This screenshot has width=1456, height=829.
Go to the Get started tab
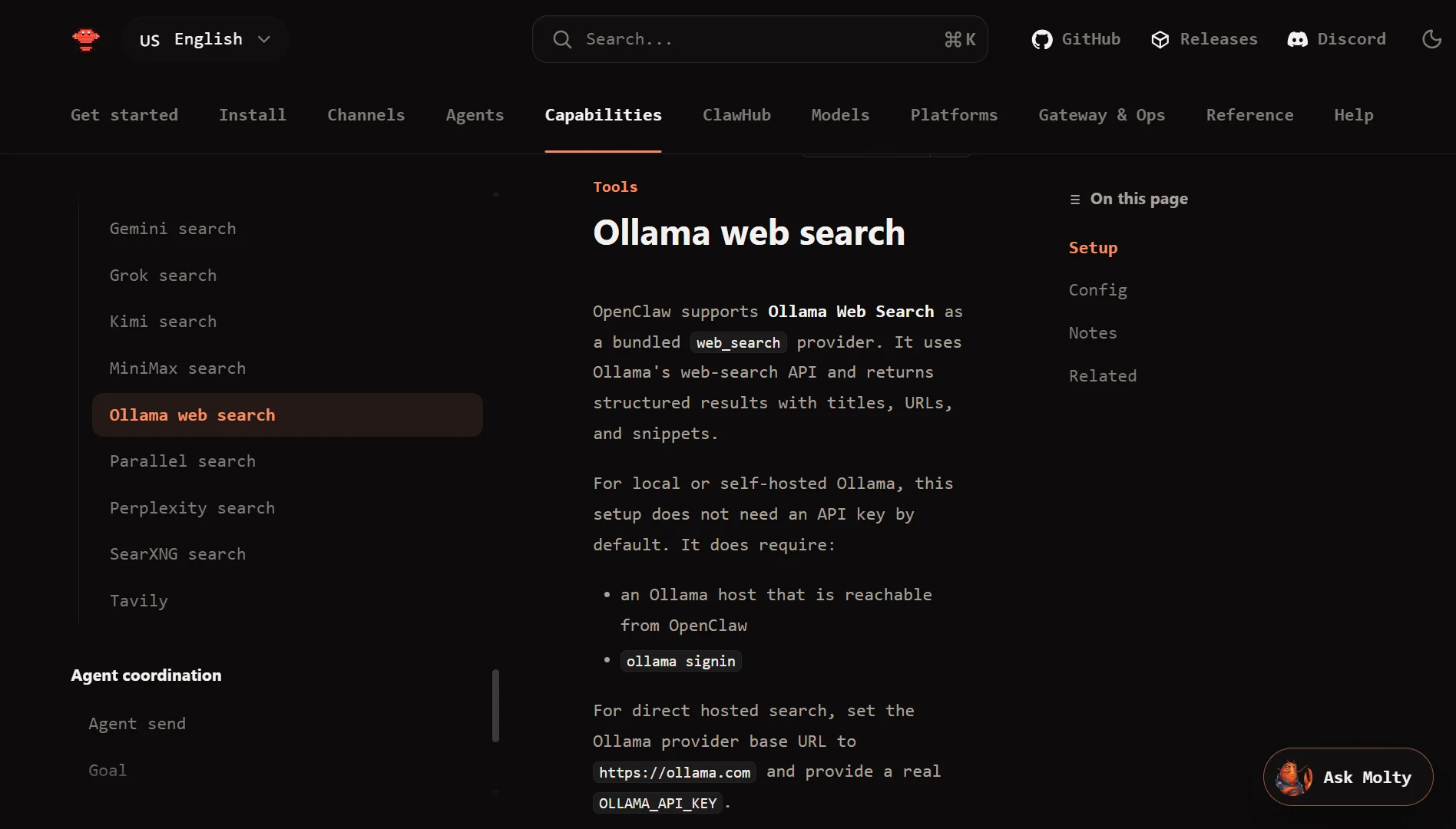click(x=124, y=115)
